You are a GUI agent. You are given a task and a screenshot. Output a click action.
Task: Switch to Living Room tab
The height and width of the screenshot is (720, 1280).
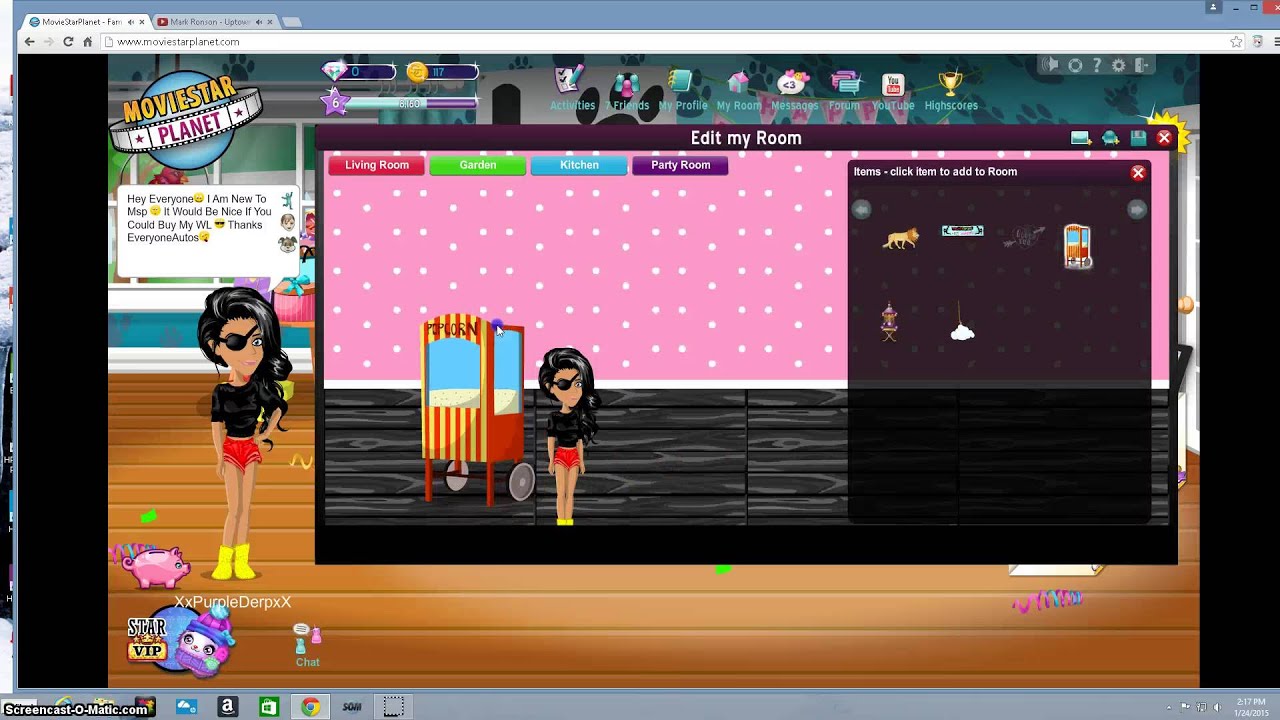tap(377, 165)
